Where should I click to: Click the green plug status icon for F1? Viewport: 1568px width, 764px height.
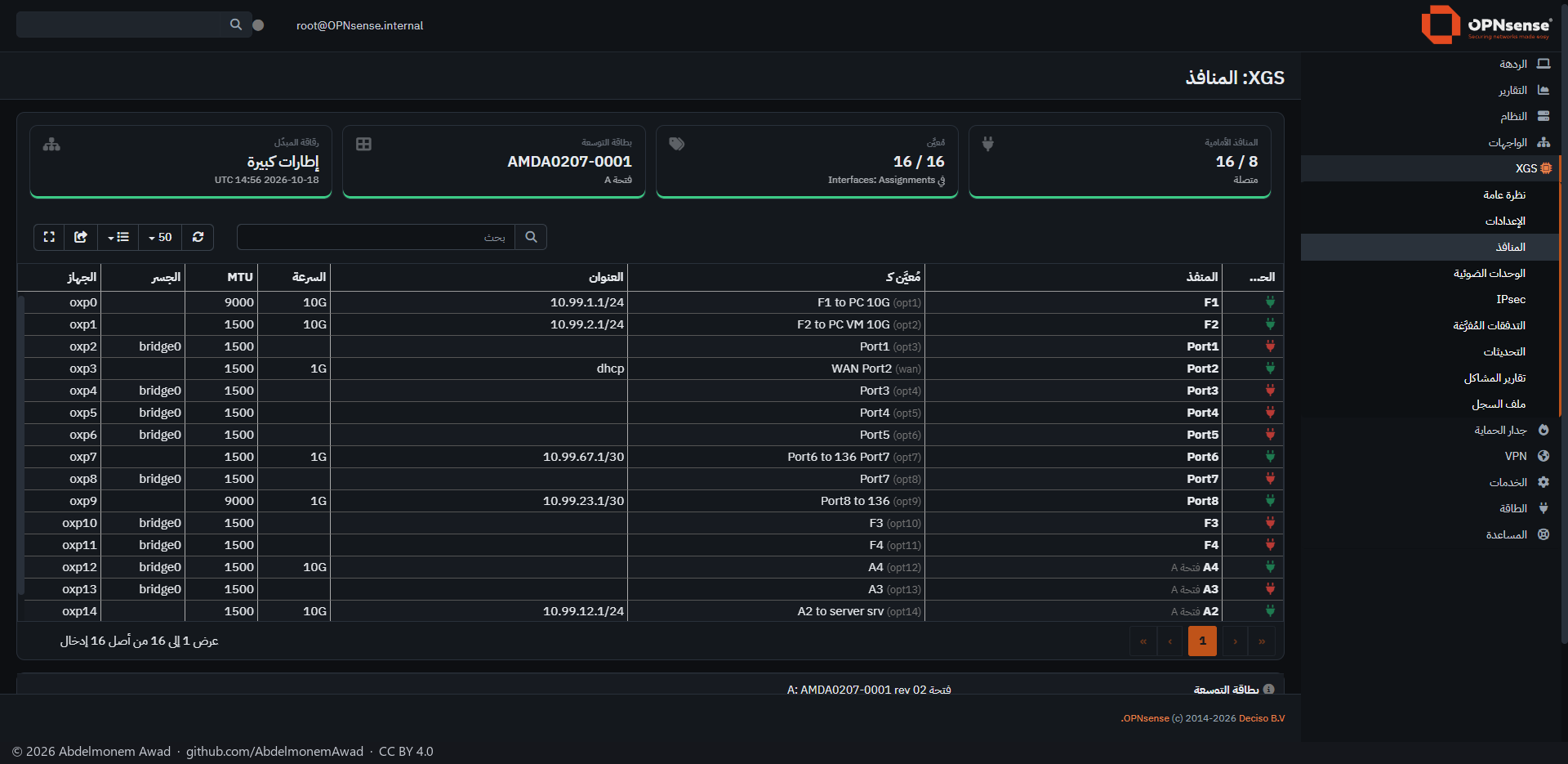coord(1270,302)
